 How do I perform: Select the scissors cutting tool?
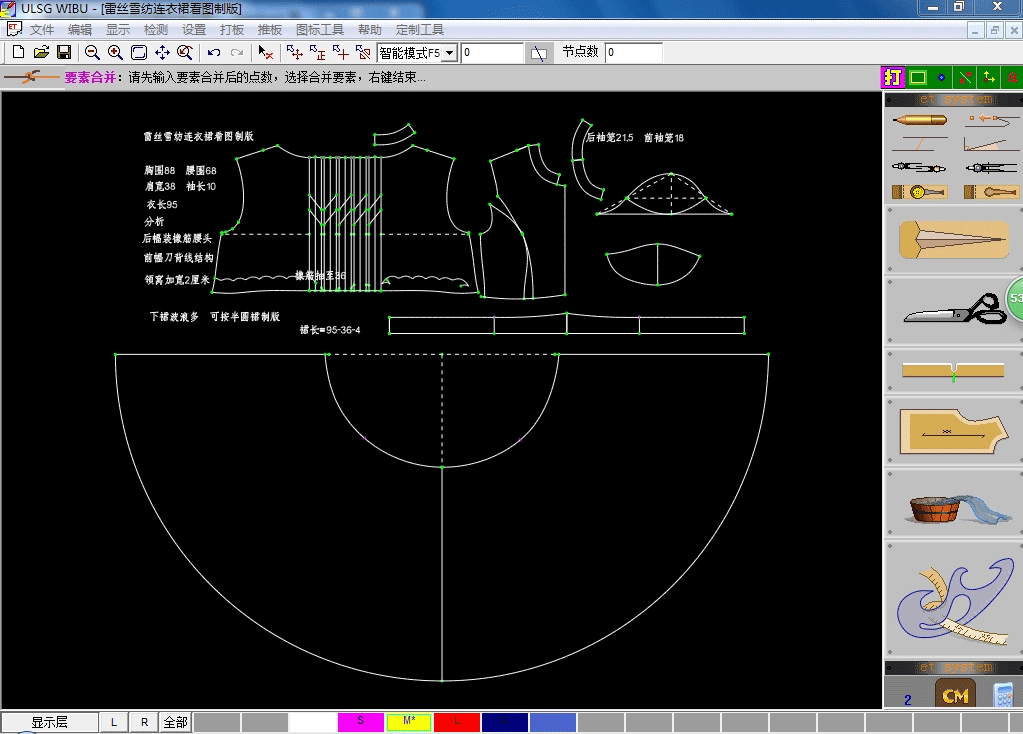pyautogui.click(x=953, y=311)
